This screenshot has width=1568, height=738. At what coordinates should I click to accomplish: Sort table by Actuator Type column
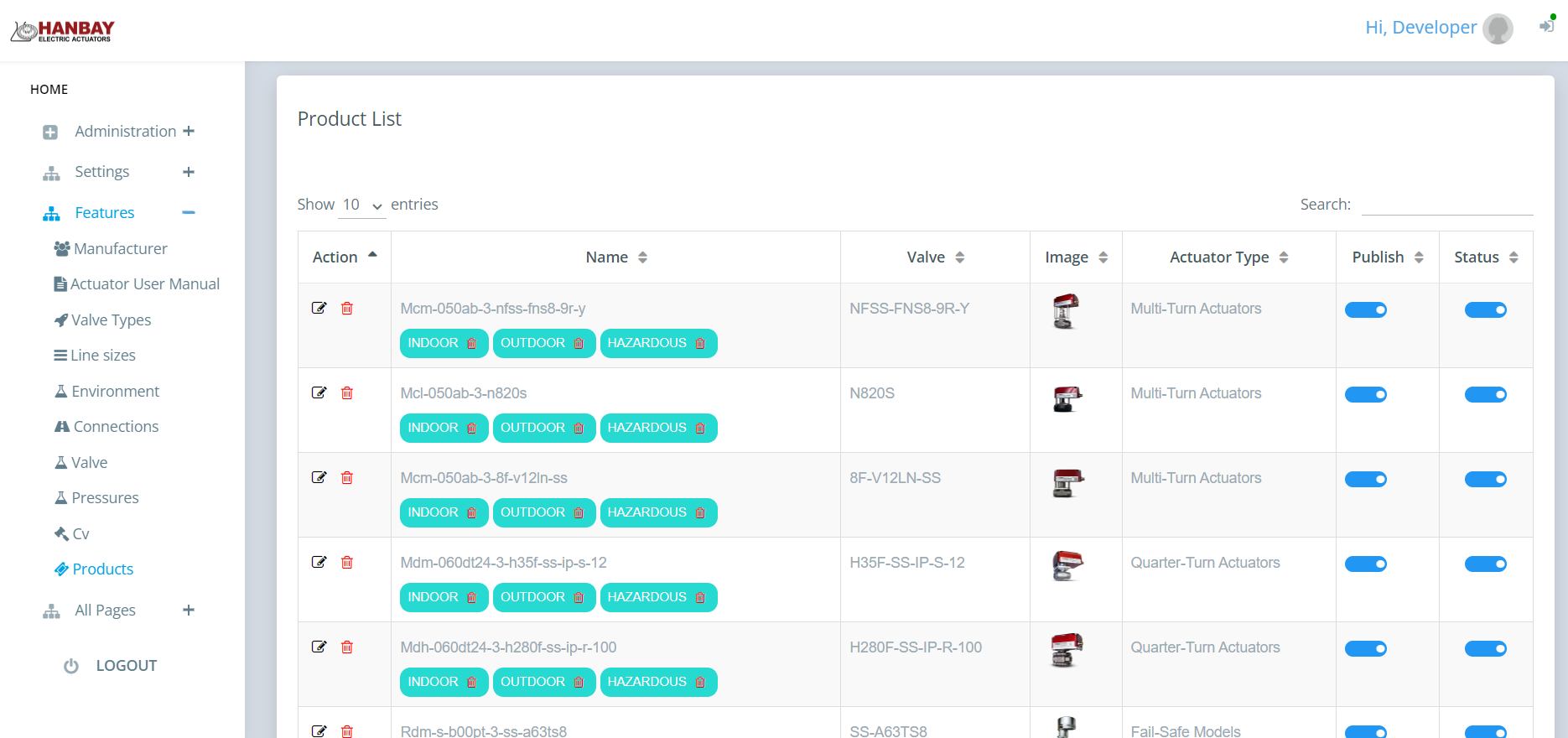[x=1228, y=257]
